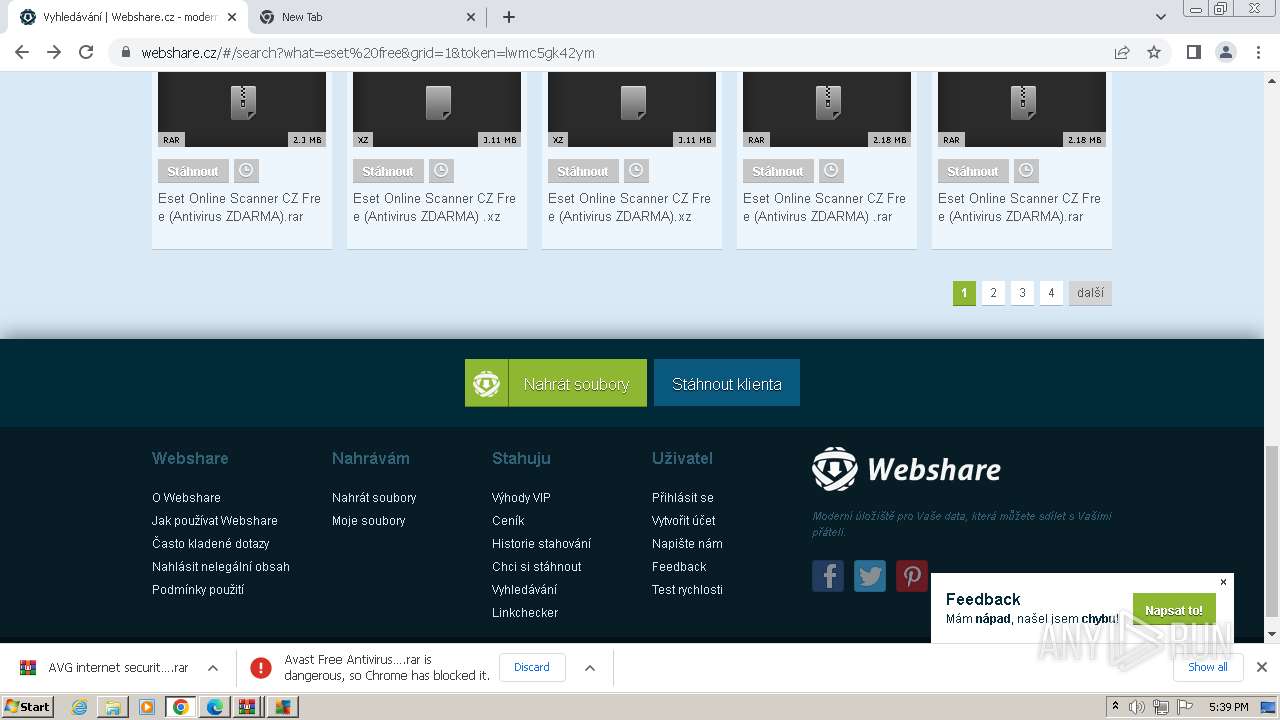The width and height of the screenshot is (1280, 720).
Task: Click Vytvořit účet link
Action: pos(684,520)
